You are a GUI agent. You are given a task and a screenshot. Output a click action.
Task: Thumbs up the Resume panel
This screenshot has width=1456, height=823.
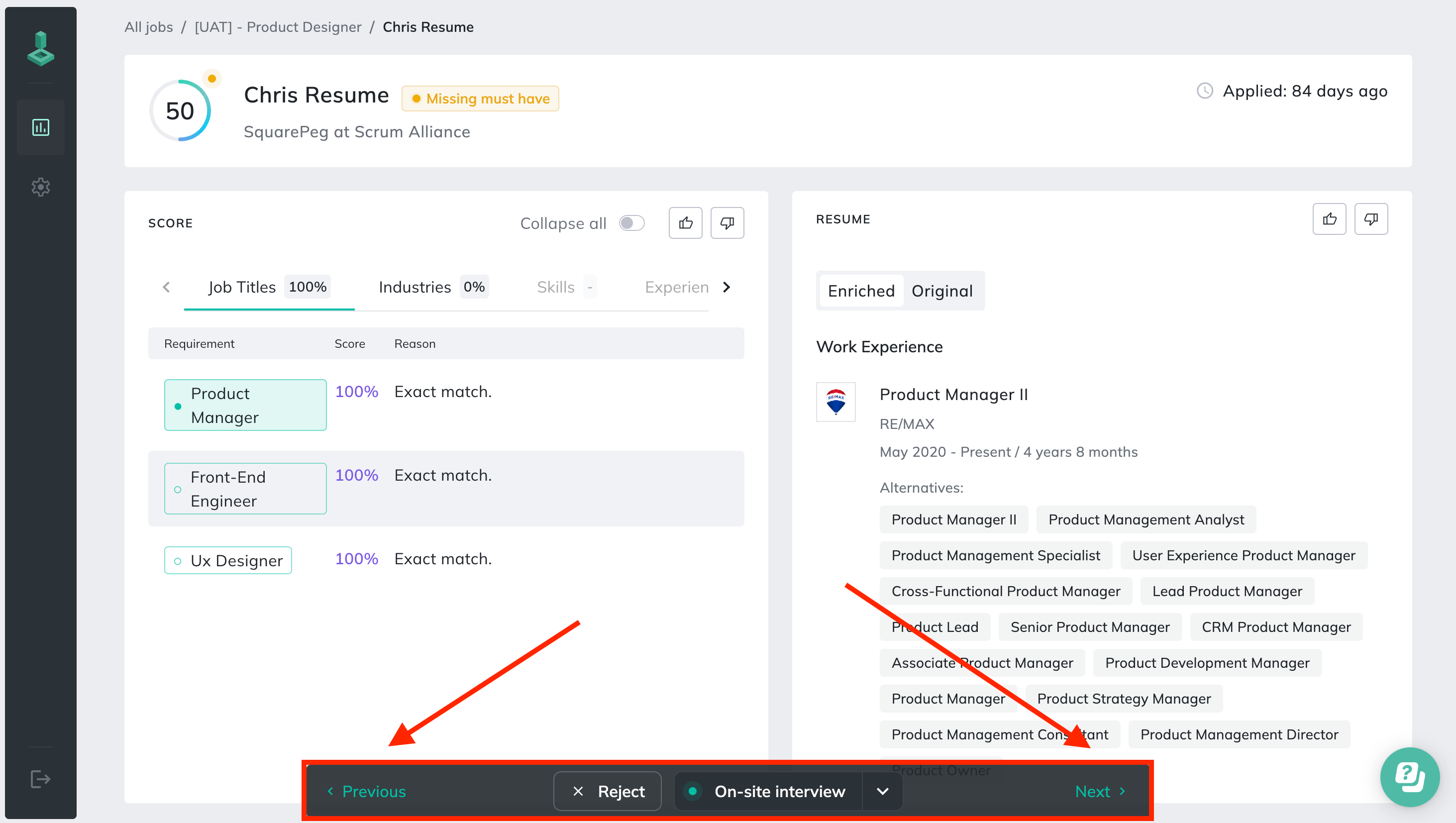pyautogui.click(x=1330, y=219)
